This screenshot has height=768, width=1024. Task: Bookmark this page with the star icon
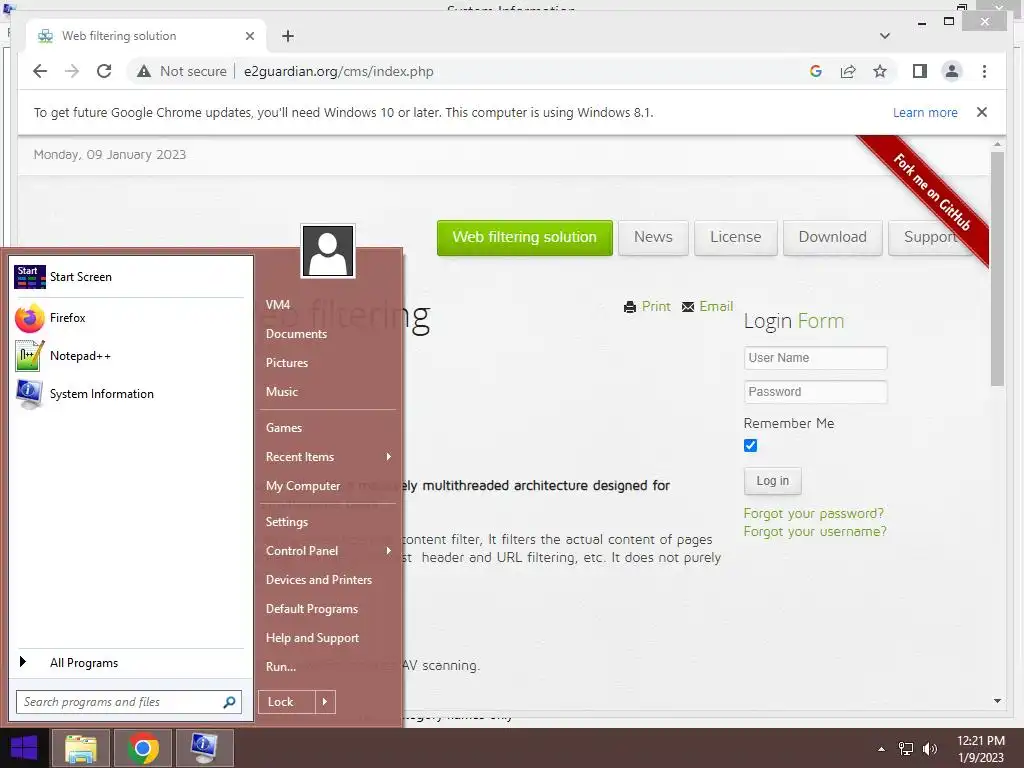coord(880,71)
